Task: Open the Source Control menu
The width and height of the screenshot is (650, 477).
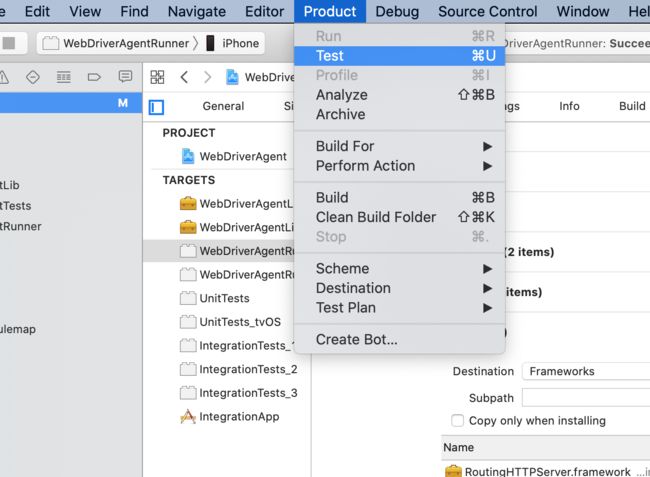Action: [488, 11]
